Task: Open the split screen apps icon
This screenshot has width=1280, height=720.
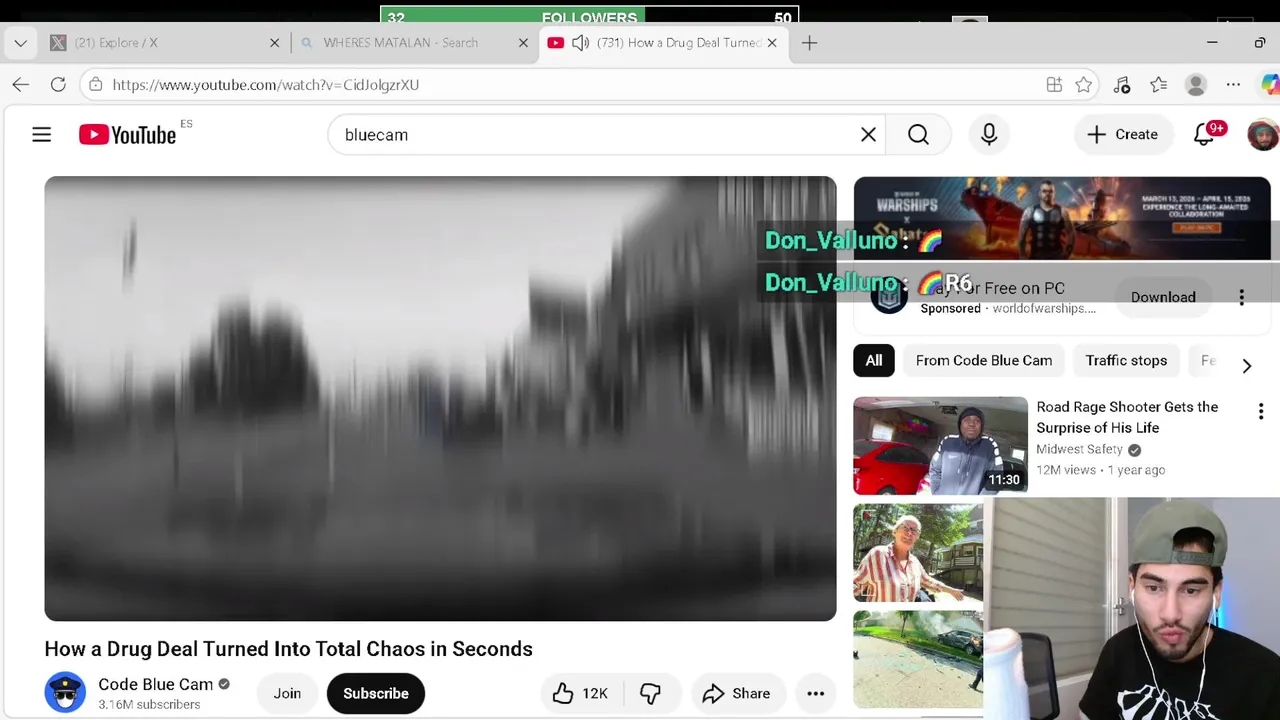Action: point(1054,85)
